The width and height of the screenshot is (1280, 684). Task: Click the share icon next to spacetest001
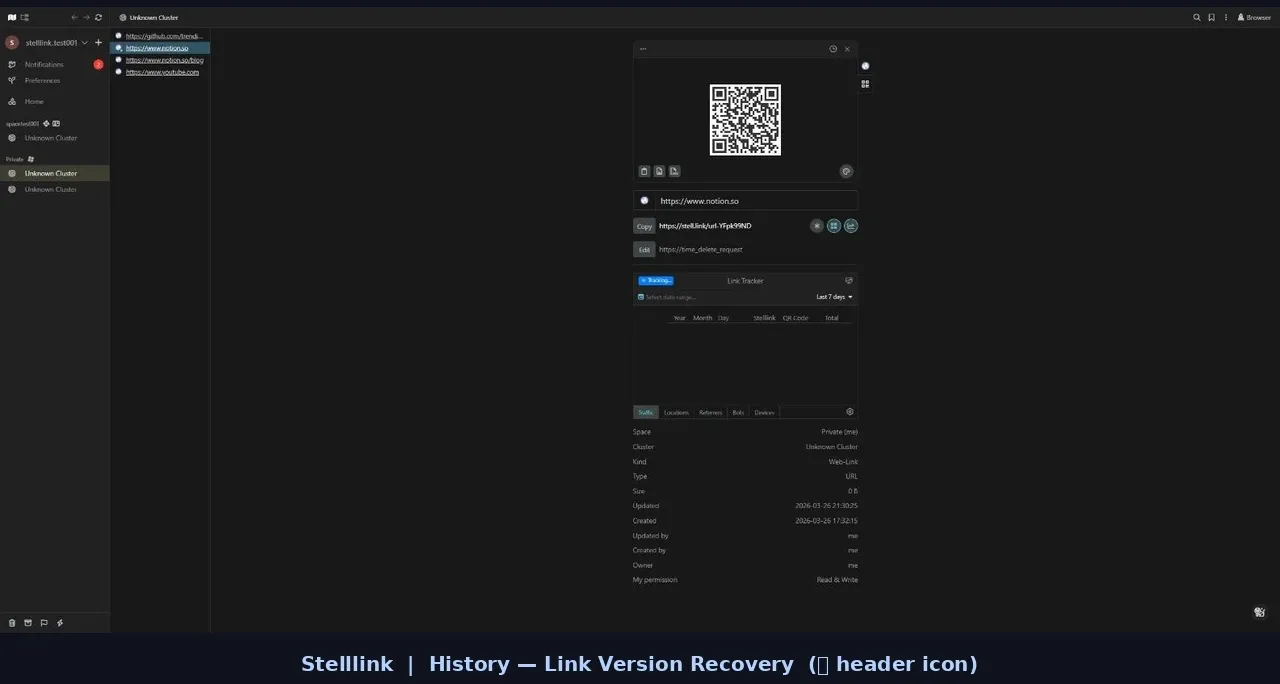pos(46,124)
